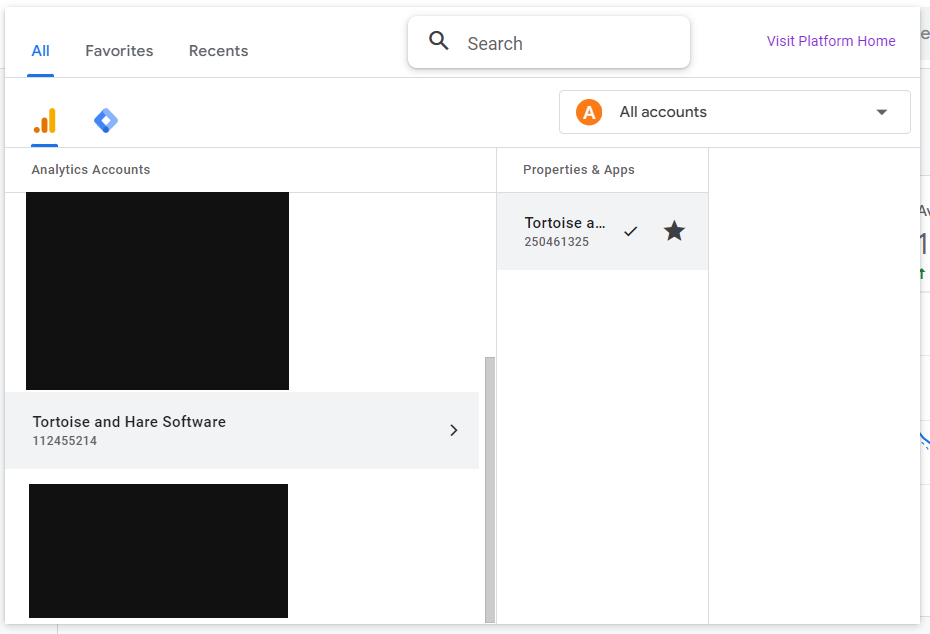Click the checkmark on the Tortoise property
Image resolution: width=930 pixels, height=634 pixels.
tap(630, 231)
